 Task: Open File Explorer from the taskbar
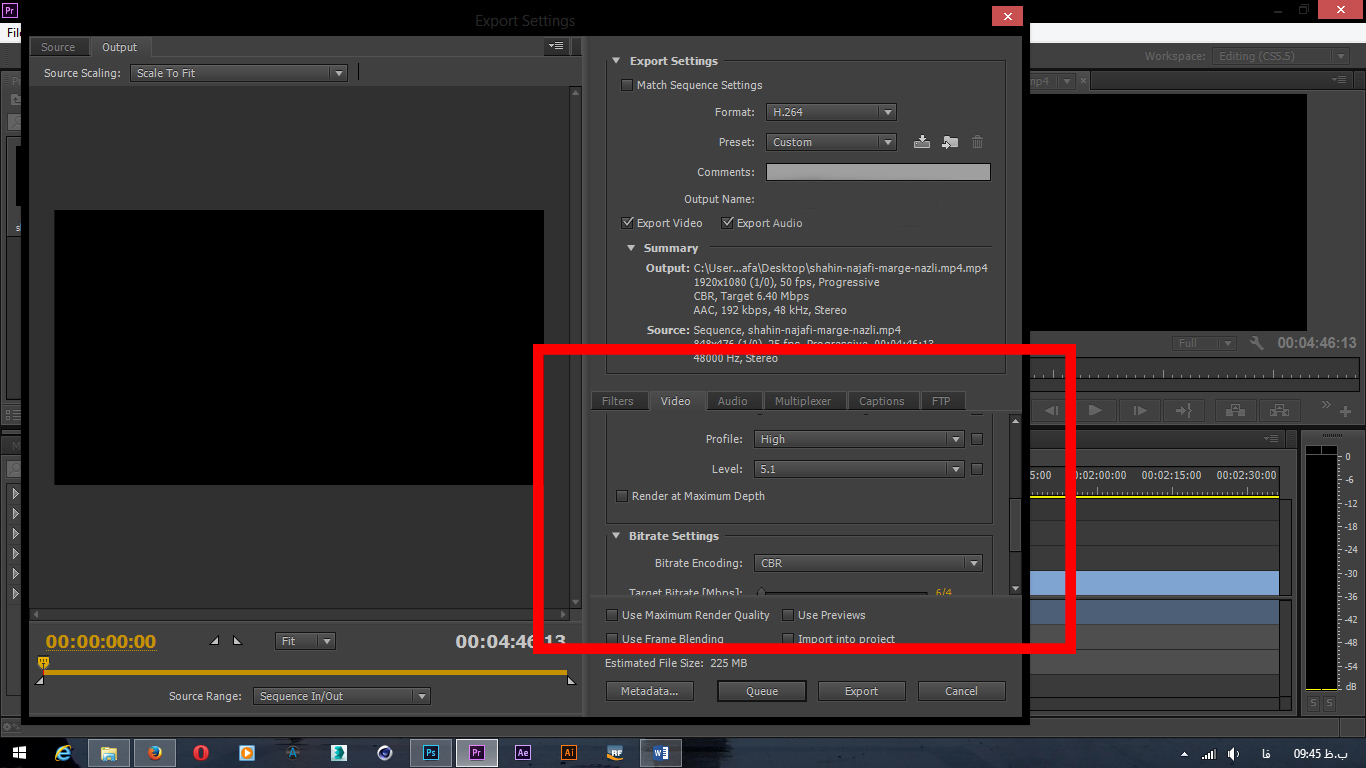[109, 752]
